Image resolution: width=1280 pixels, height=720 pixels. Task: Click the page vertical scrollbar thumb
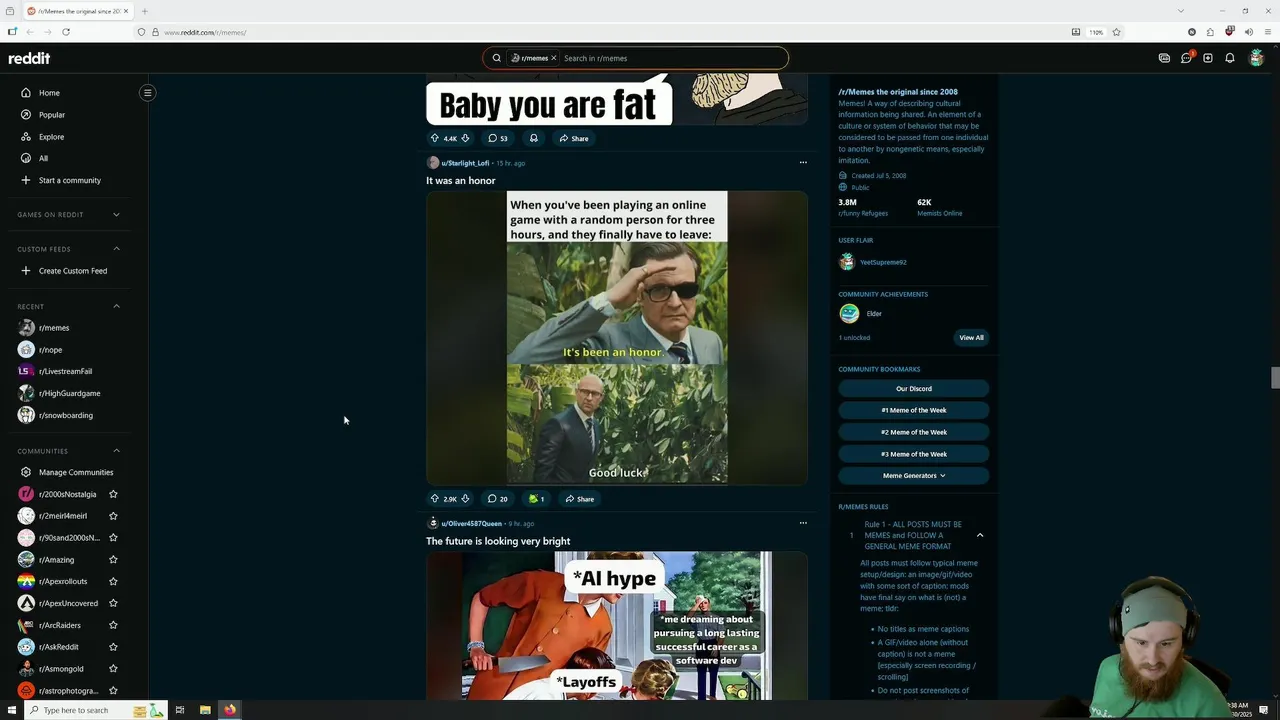[x=1274, y=376]
